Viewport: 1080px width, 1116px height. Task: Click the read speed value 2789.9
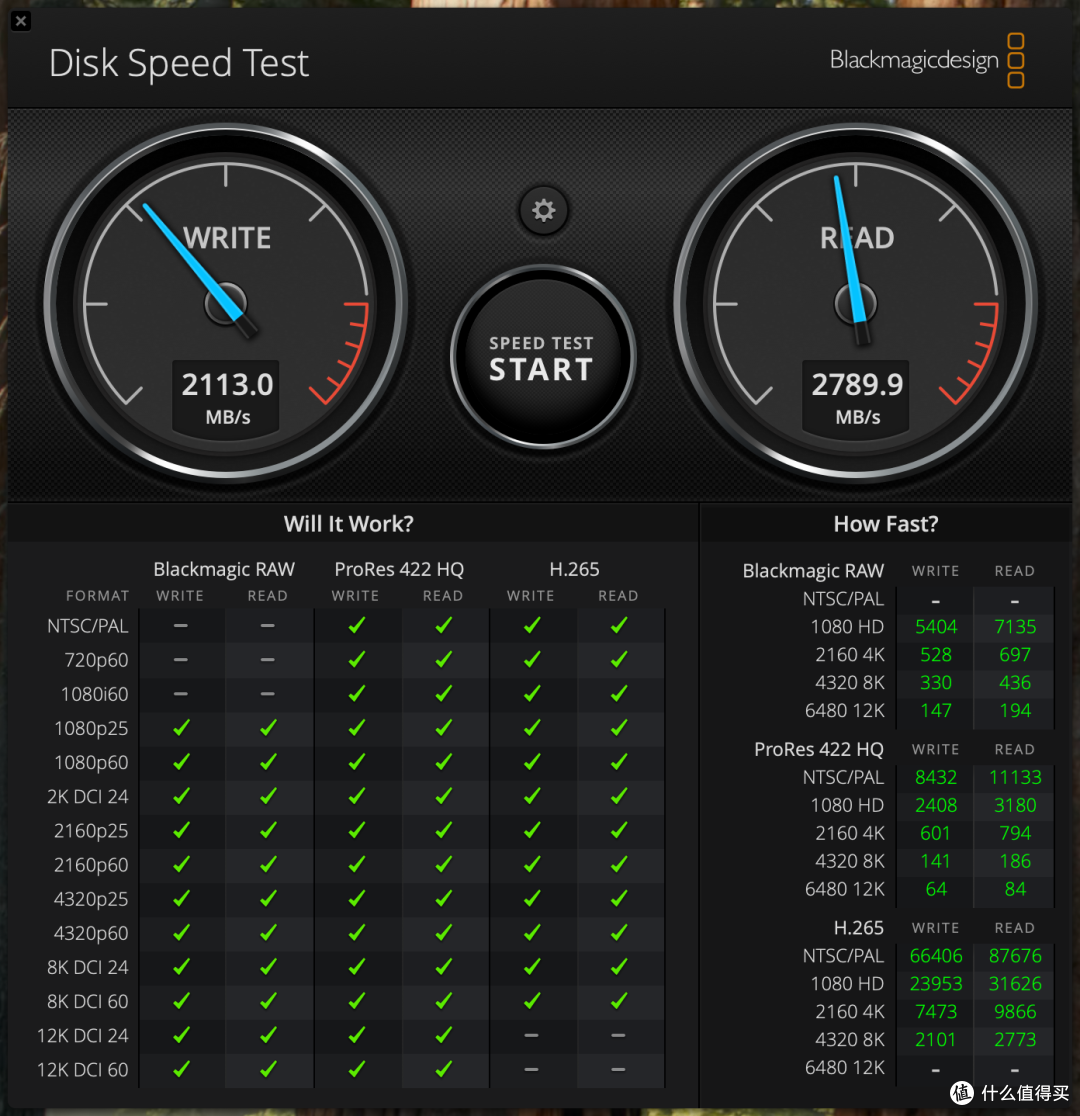click(x=857, y=385)
